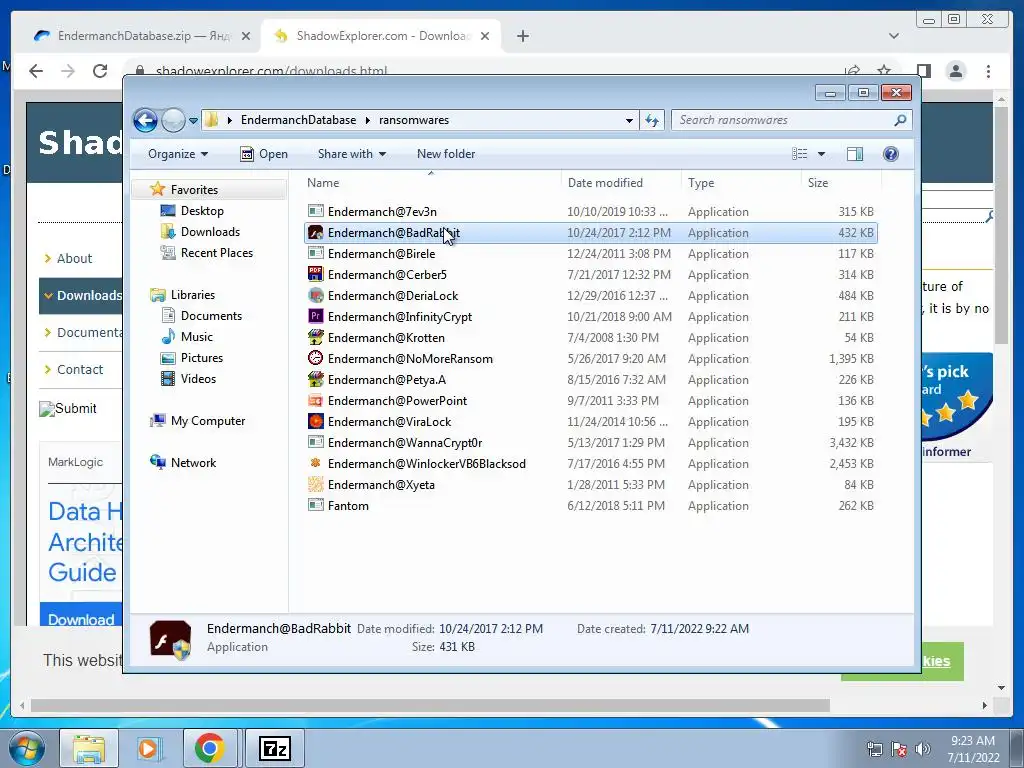Open About link on ShadowExplorer page
Viewport: 1024px width, 768px height.
pos(74,259)
